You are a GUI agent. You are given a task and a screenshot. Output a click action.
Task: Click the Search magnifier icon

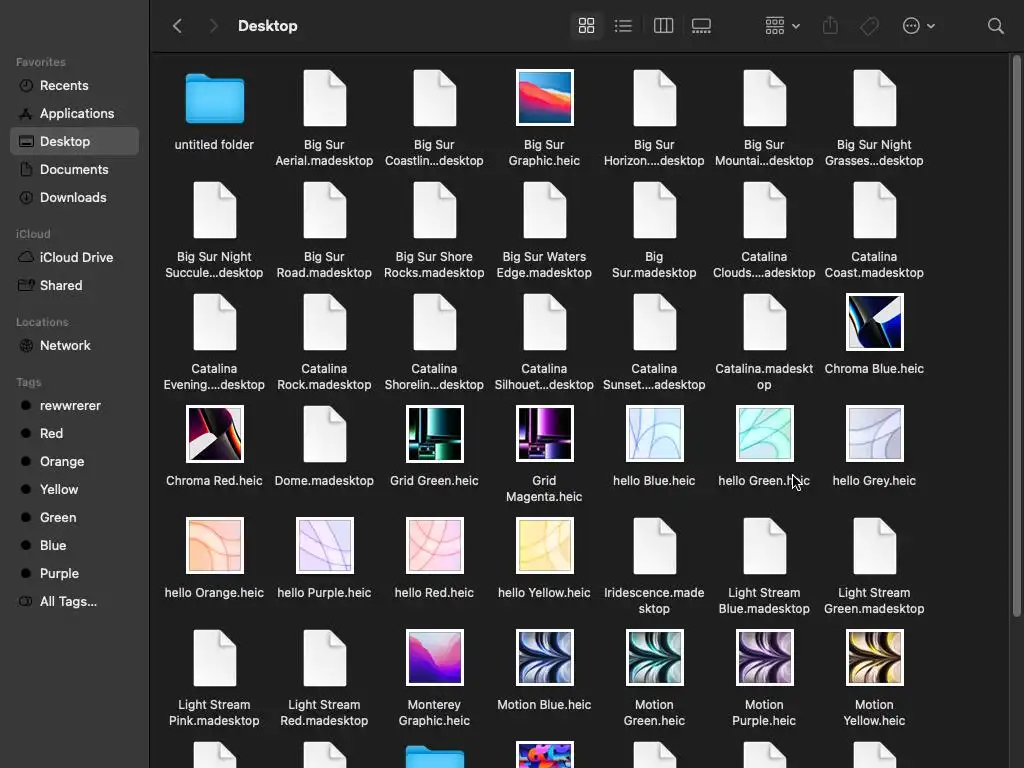pos(995,26)
